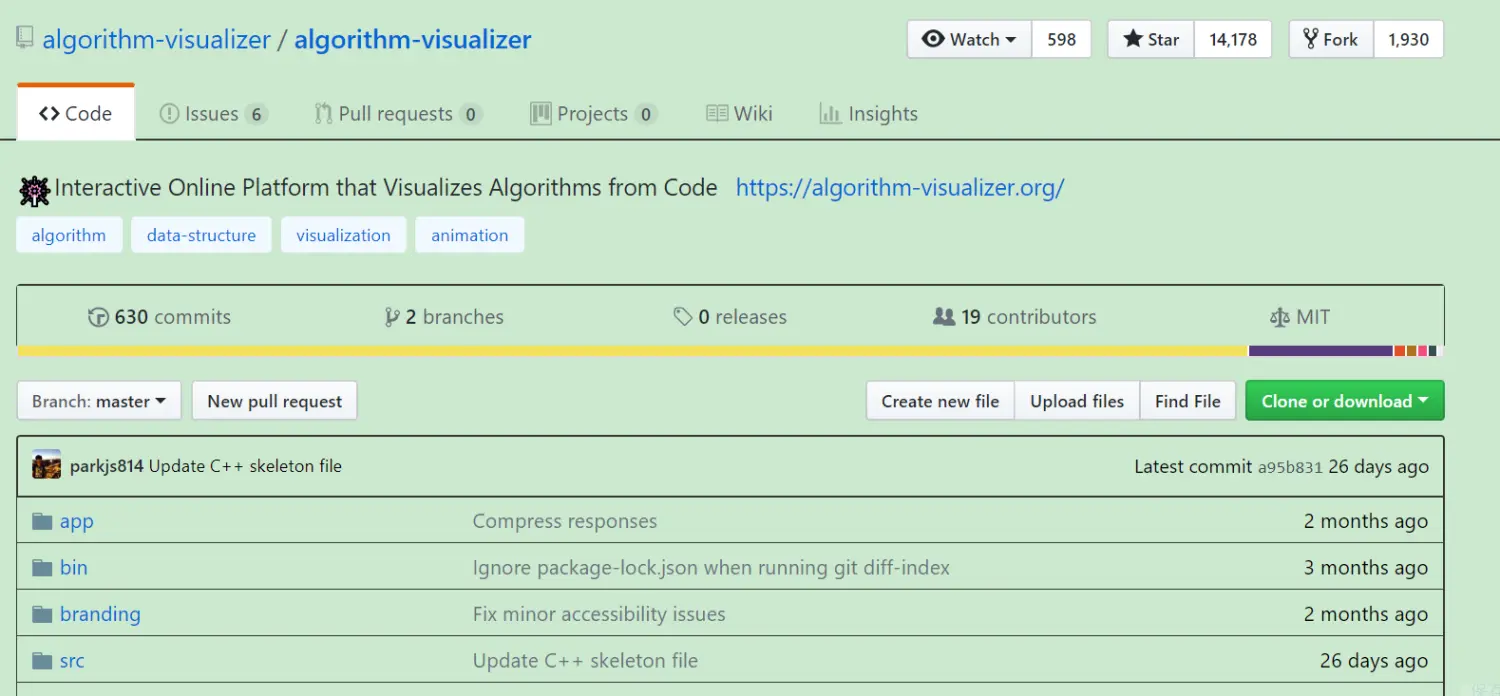Screen dimensions: 1500x696
Task: Click the Find File button
Action: tap(1188, 401)
